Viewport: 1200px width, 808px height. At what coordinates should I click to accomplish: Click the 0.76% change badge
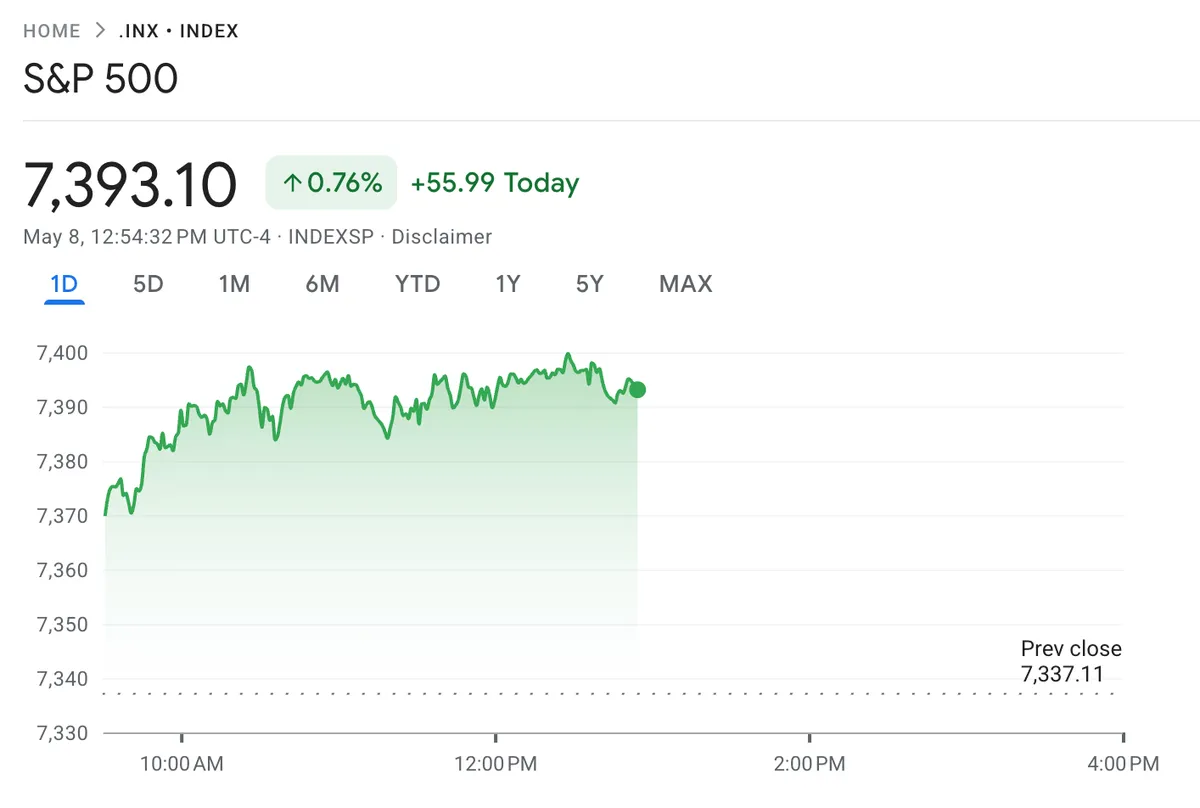click(331, 183)
